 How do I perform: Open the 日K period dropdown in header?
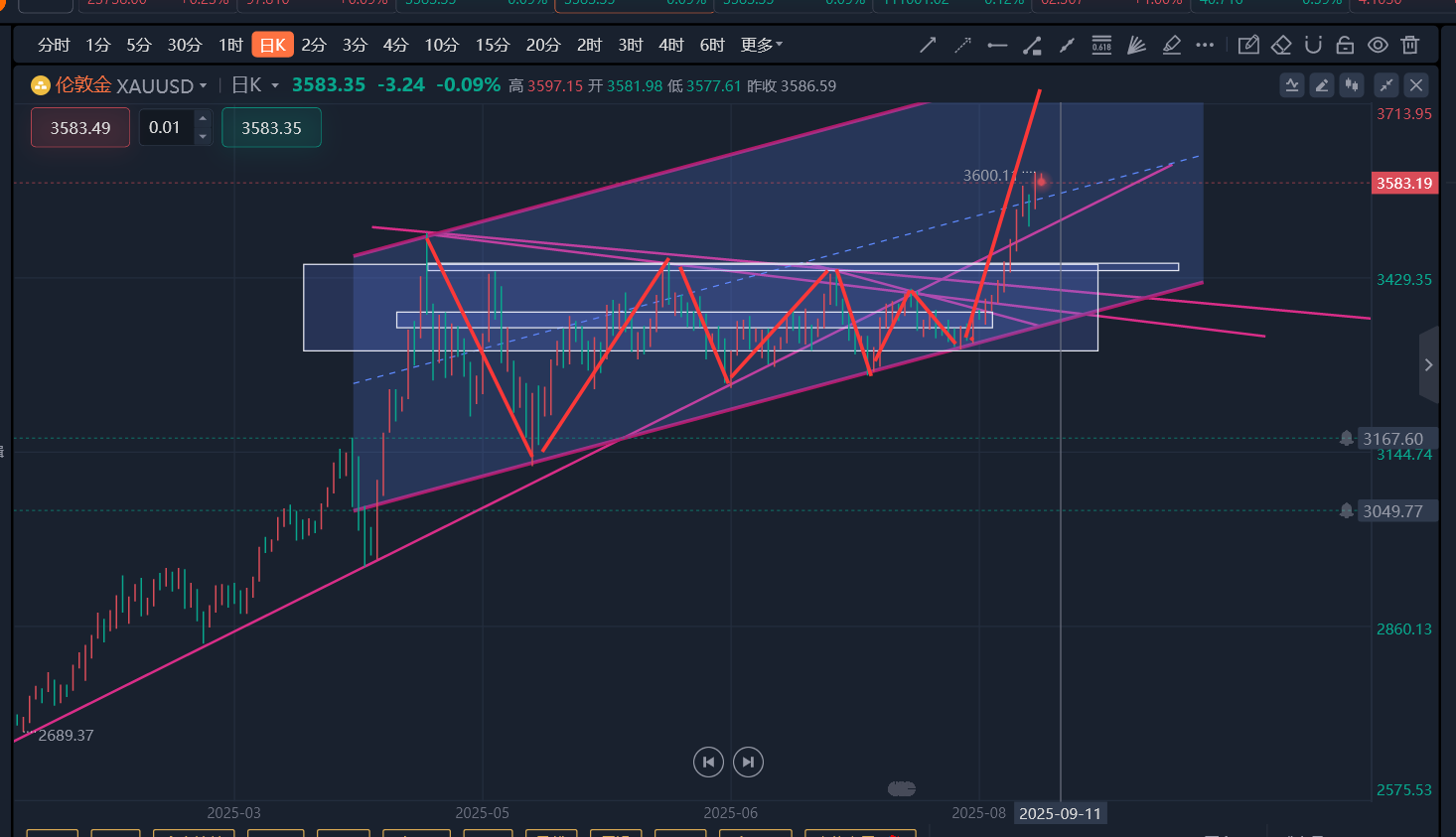coord(255,85)
